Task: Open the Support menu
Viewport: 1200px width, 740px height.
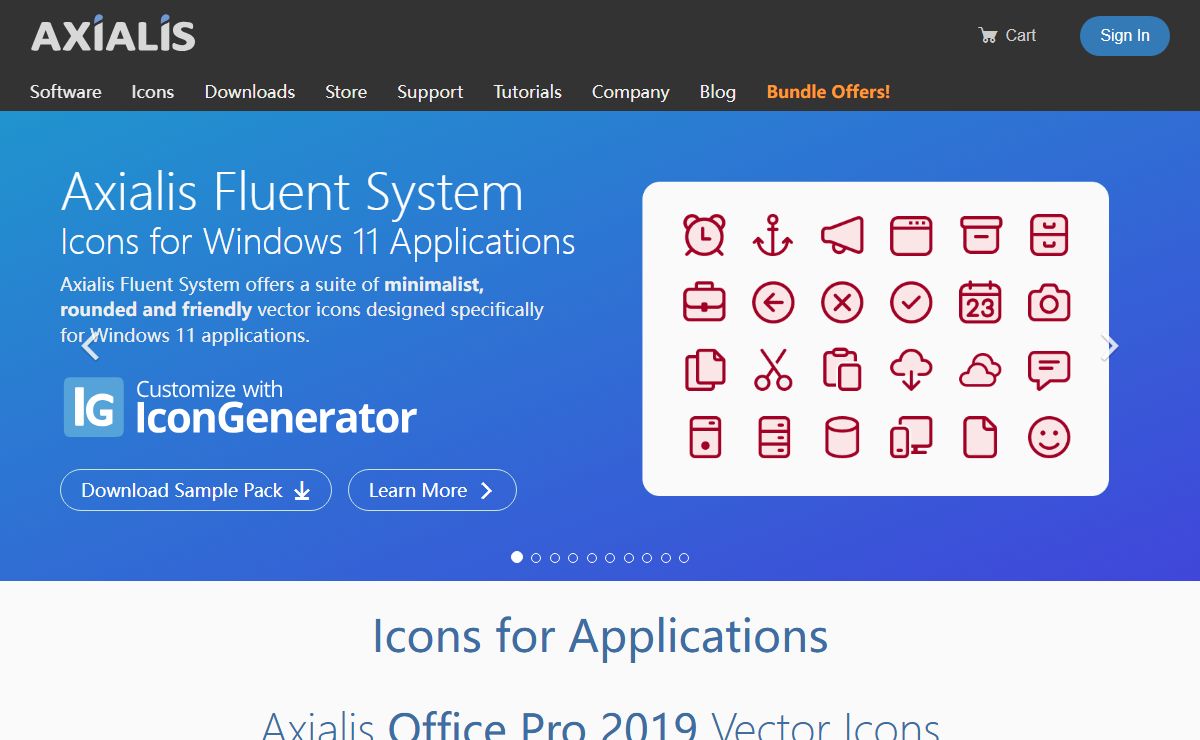Action: click(430, 92)
